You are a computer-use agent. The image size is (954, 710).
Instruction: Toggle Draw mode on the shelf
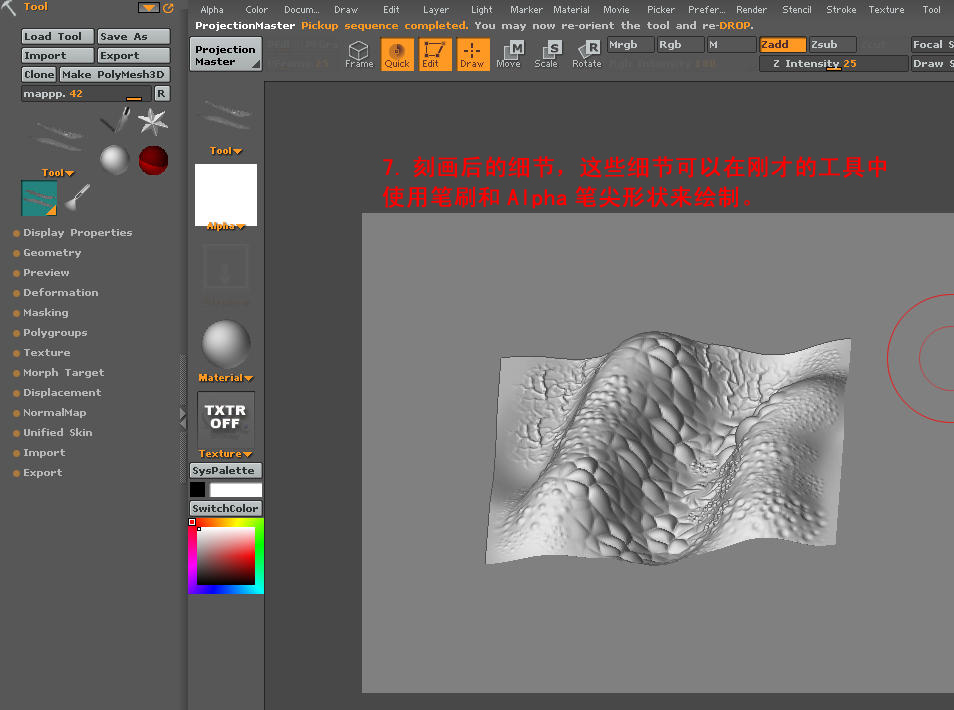473,54
